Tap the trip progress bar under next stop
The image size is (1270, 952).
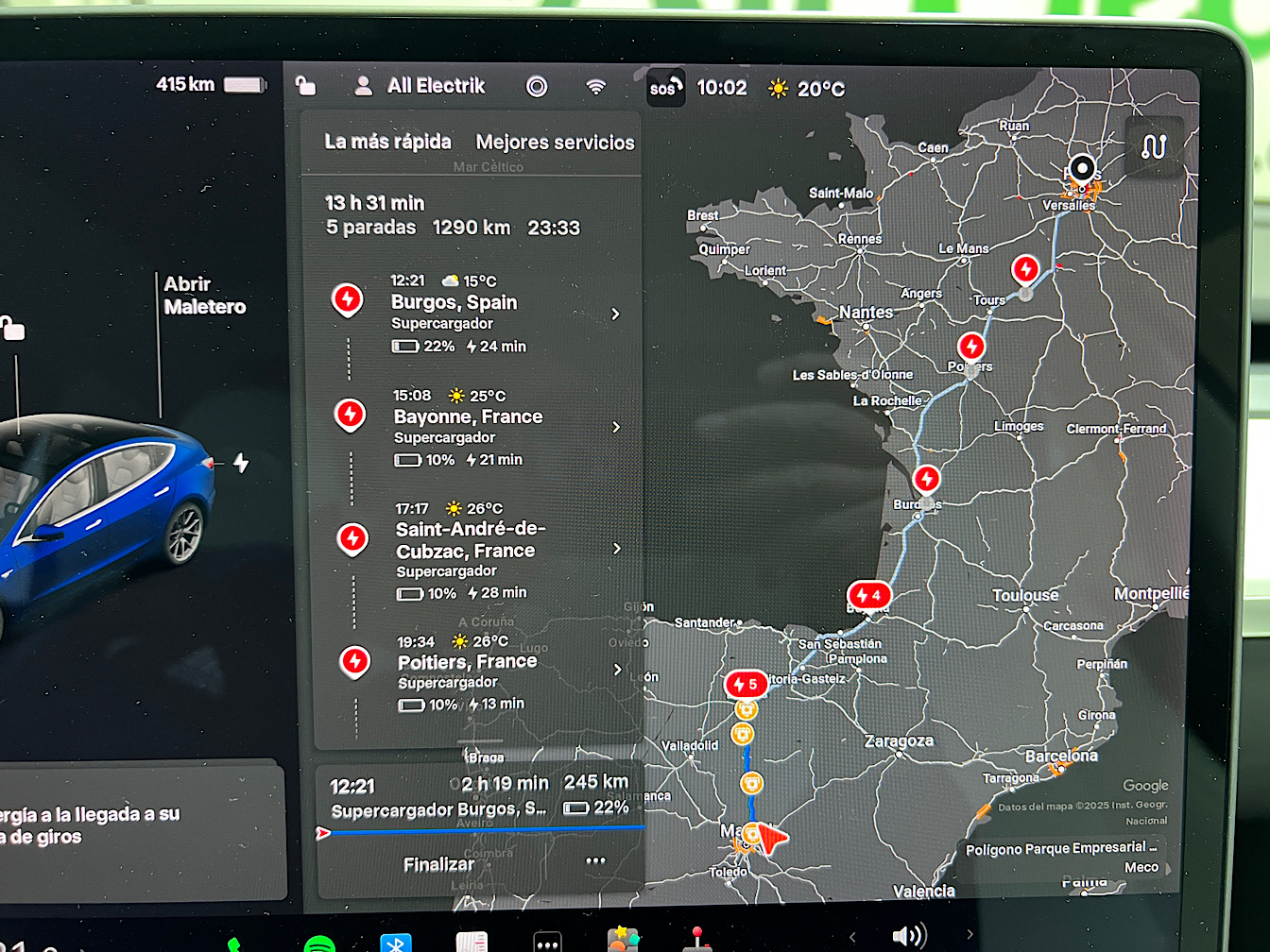click(x=482, y=830)
